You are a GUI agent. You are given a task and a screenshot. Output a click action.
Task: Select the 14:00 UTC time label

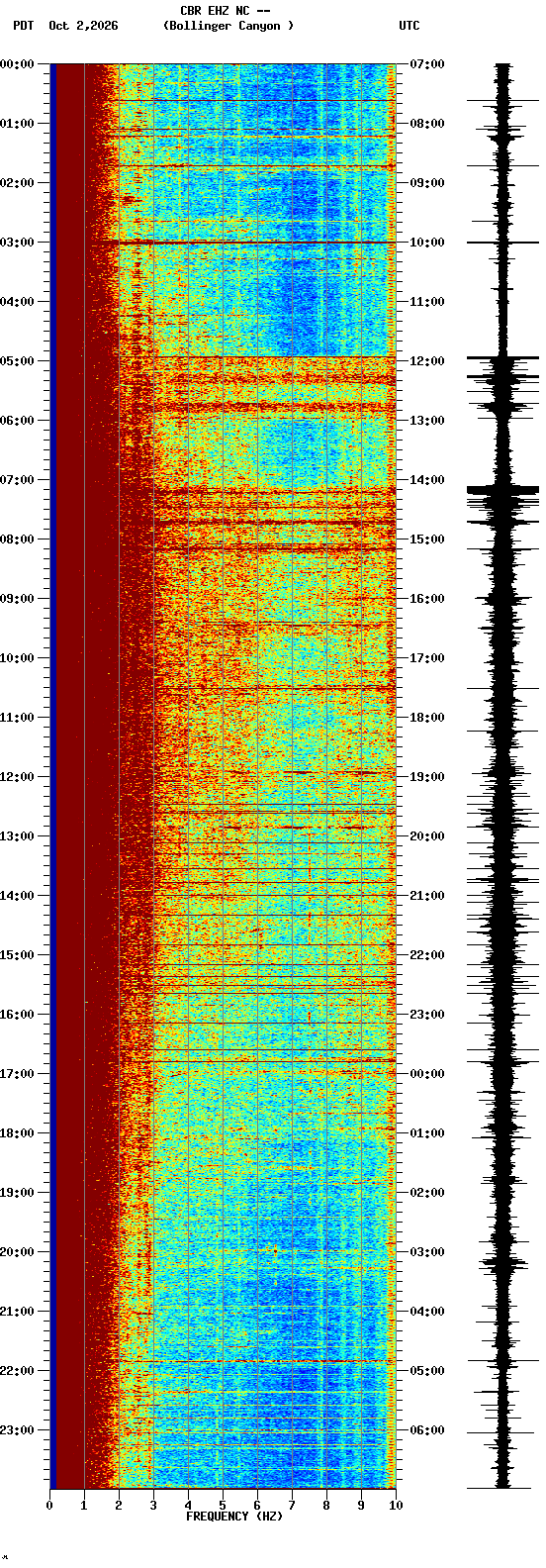427,480
